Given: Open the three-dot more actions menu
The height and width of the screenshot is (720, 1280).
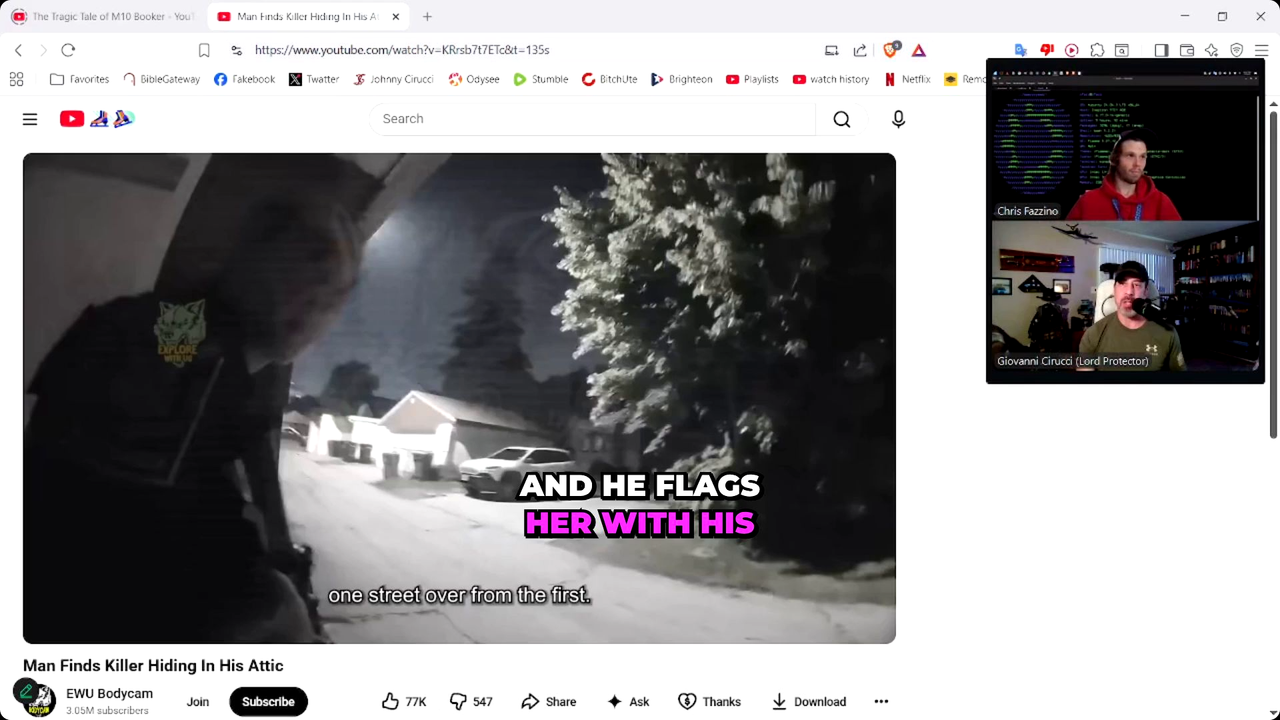Looking at the screenshot, I should pos(881,701).
